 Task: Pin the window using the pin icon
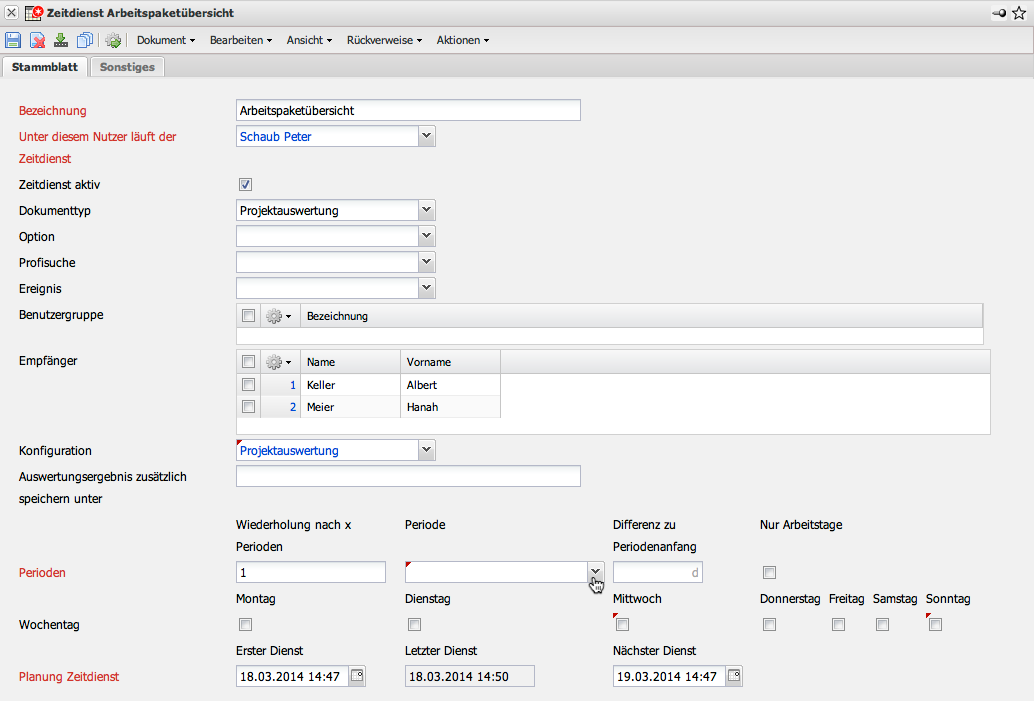[999, 12]
